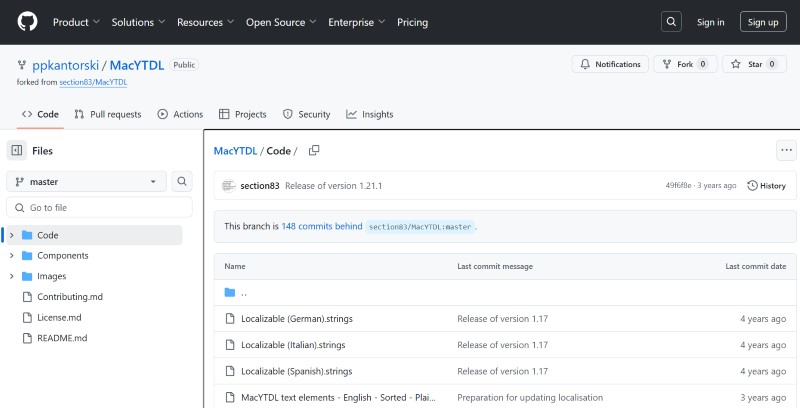Collapse the file tree panel icon

[17, 150]
